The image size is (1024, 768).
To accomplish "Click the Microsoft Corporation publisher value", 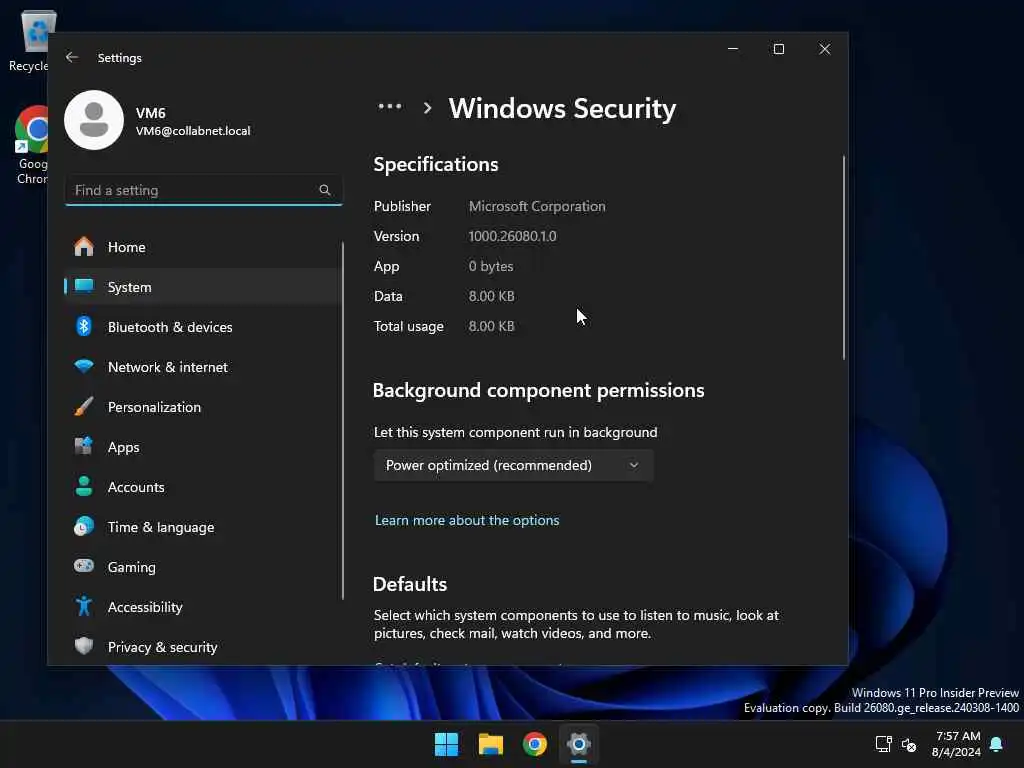I will (x=537, y=206).
